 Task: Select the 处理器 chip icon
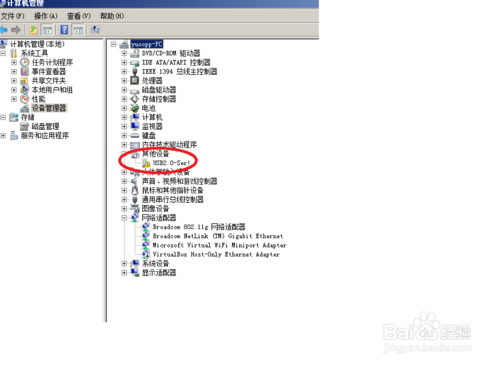135,81
